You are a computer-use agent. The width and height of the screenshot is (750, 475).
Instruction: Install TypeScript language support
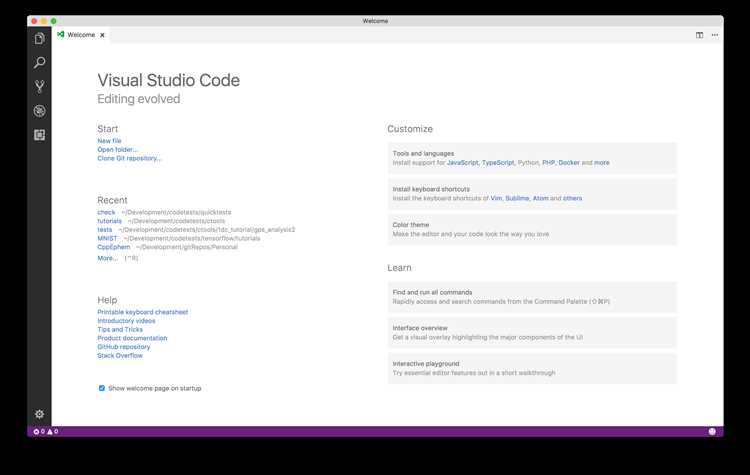click(498, 163)
